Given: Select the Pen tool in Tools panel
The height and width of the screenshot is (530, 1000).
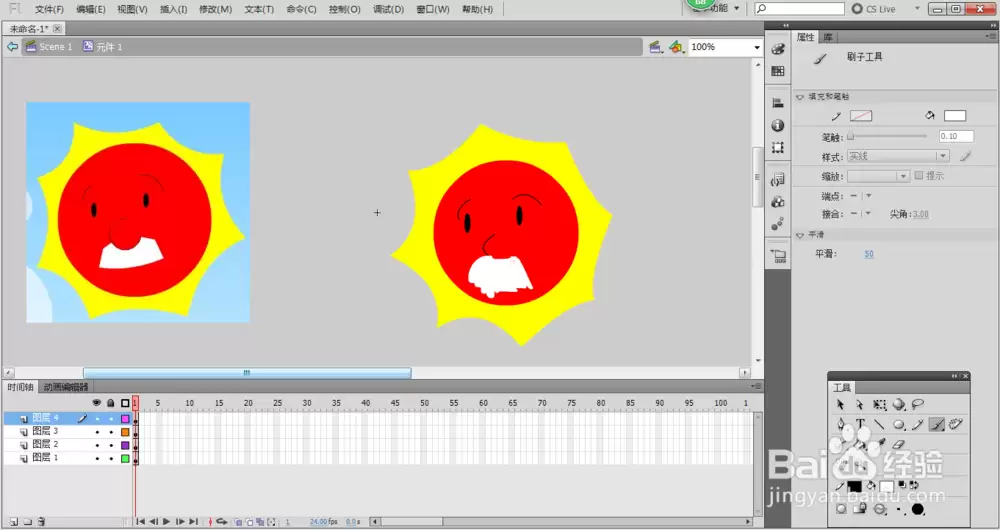Looking at the screenshot, I should click(x=841, y=424).
